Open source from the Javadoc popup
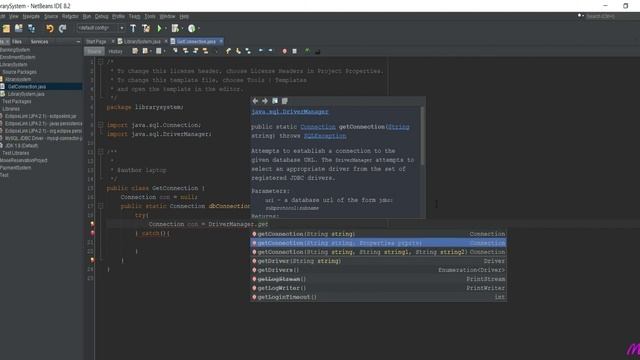The height and width of the screenshot is (360, 640). pos(284,101)
